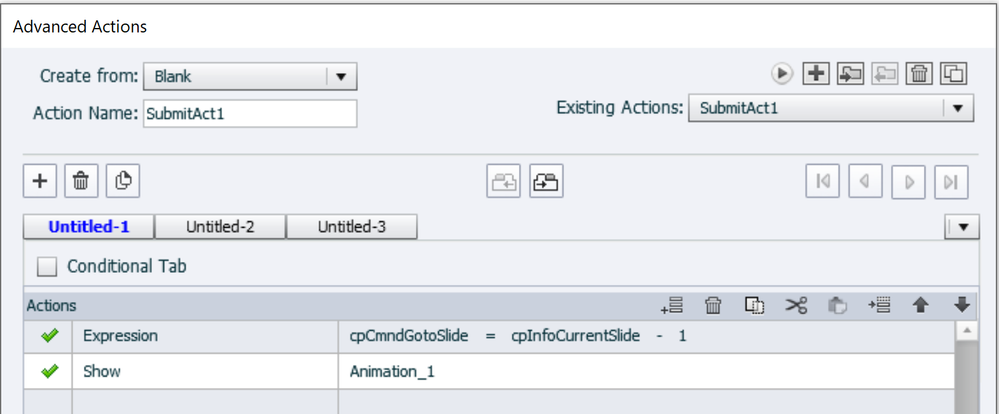Enable the Conditional Tab checkbox

[47, 267]
